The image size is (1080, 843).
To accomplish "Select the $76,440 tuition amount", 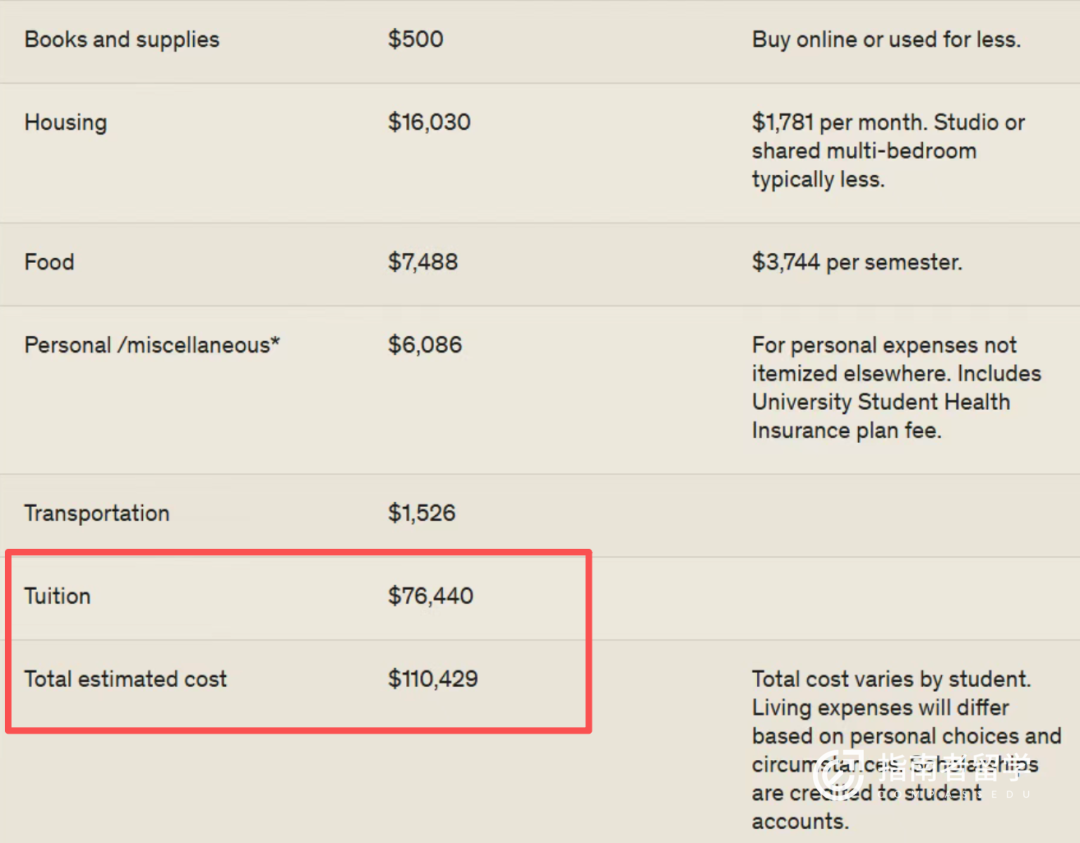I will pos(431,596).
